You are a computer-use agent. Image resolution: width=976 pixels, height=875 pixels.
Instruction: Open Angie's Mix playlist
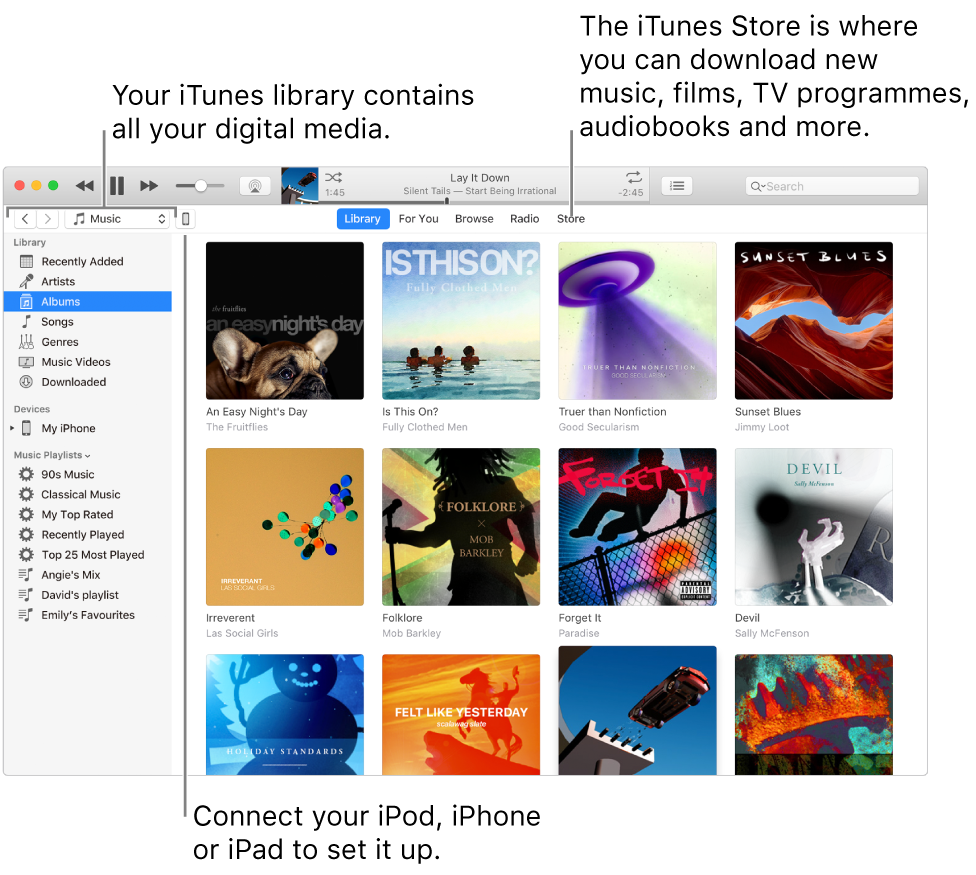pos(88,575)
